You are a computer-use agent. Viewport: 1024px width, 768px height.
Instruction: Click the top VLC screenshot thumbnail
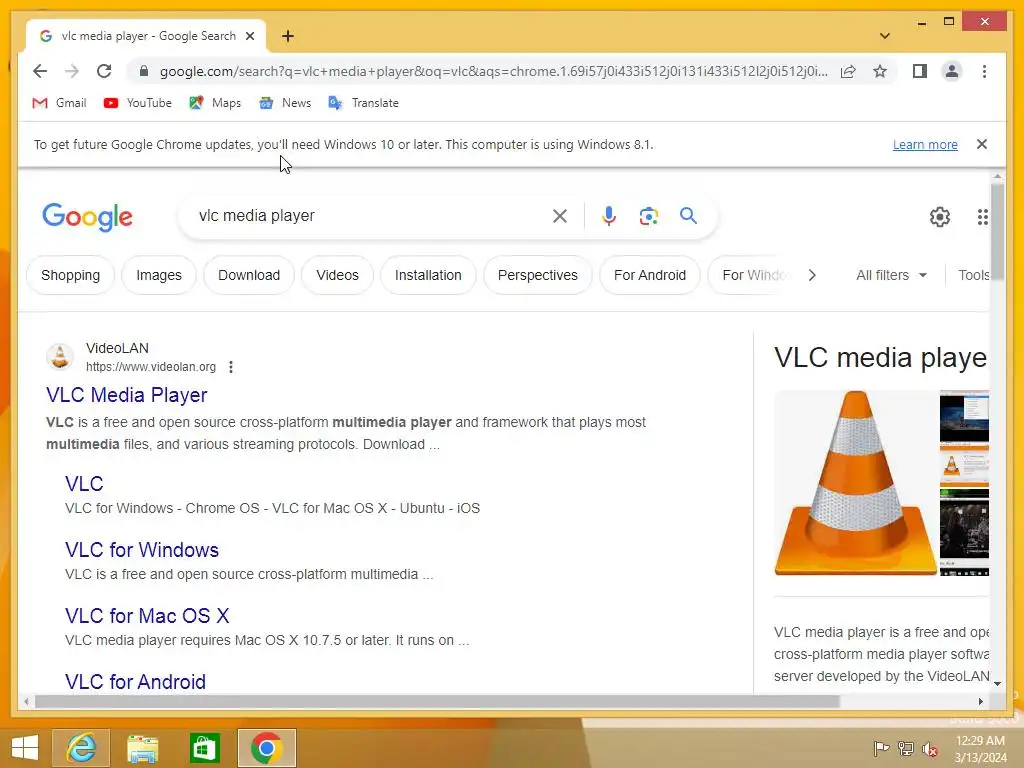pyautogui.click(x=964, y=416)
